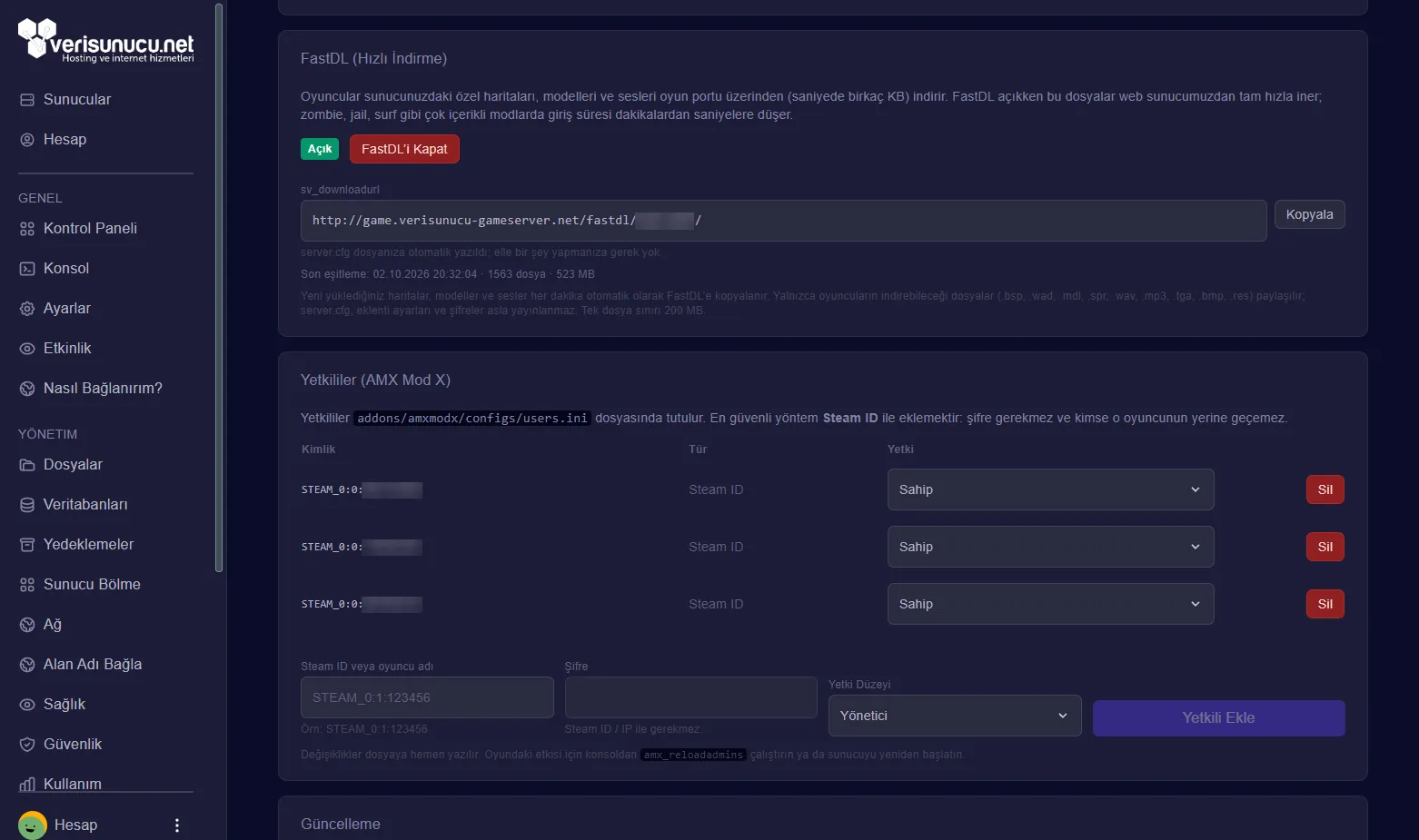Expand the third Sahip permission dropdown
Viewport: 1419px width, 840px height.
(1050, 604)
